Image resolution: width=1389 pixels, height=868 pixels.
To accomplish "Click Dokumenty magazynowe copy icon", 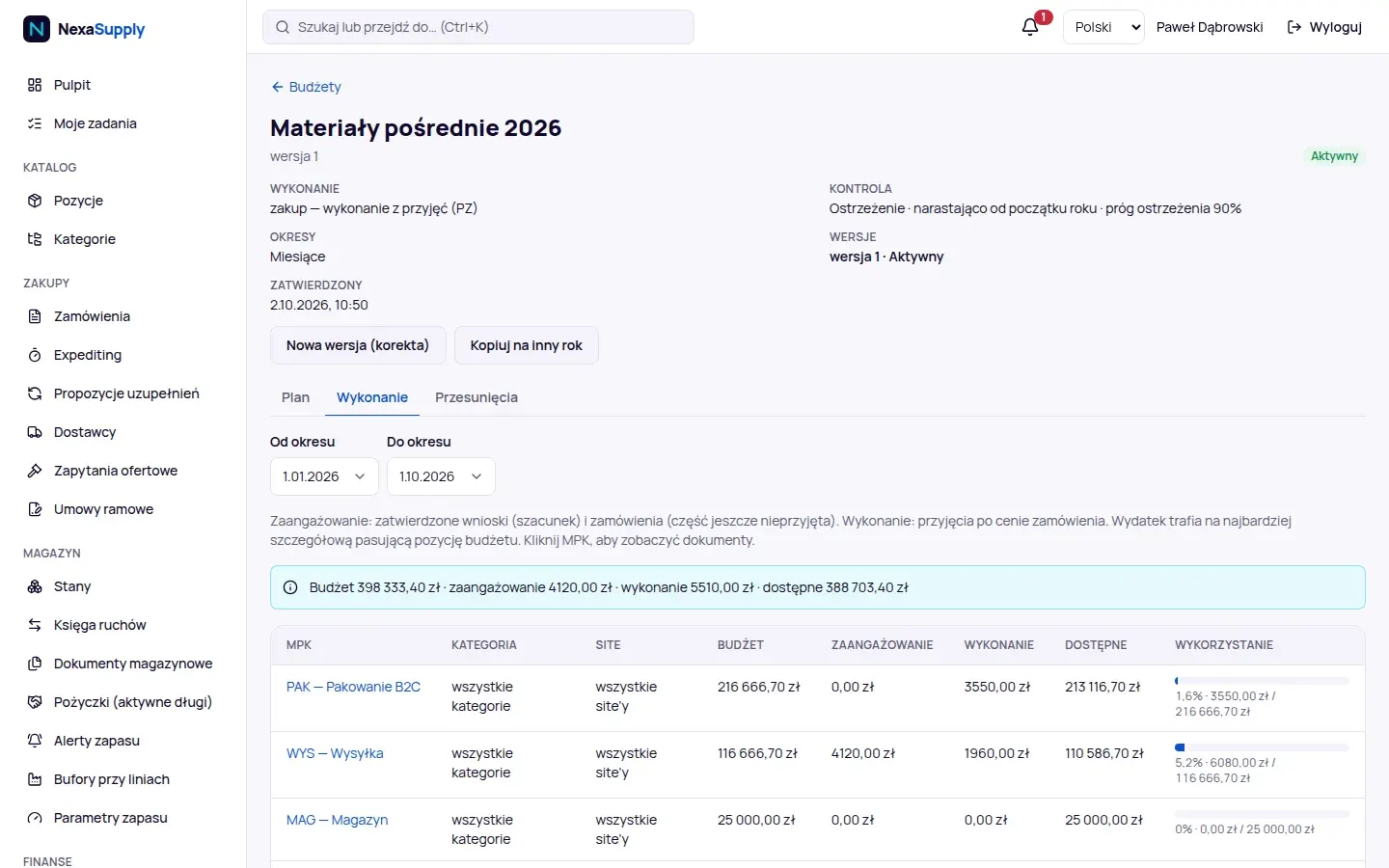I will click(35, 664).
